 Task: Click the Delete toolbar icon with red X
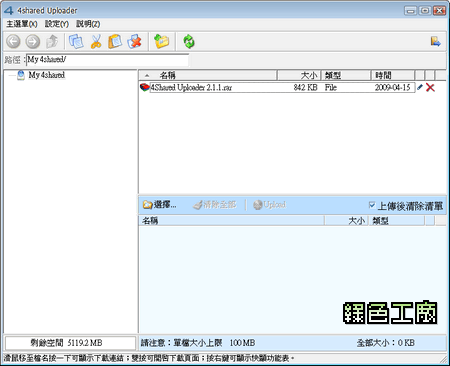[x=135, y=42]
